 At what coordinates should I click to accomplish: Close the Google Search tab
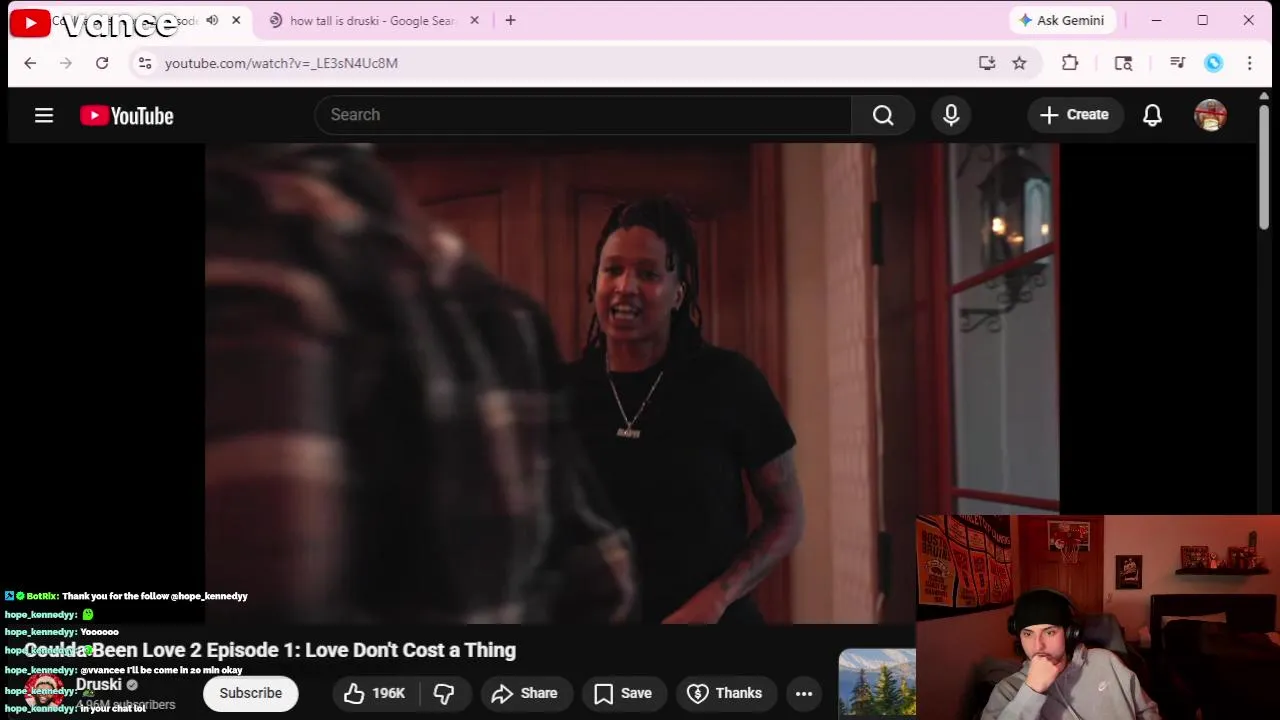[x=475, y=20]
